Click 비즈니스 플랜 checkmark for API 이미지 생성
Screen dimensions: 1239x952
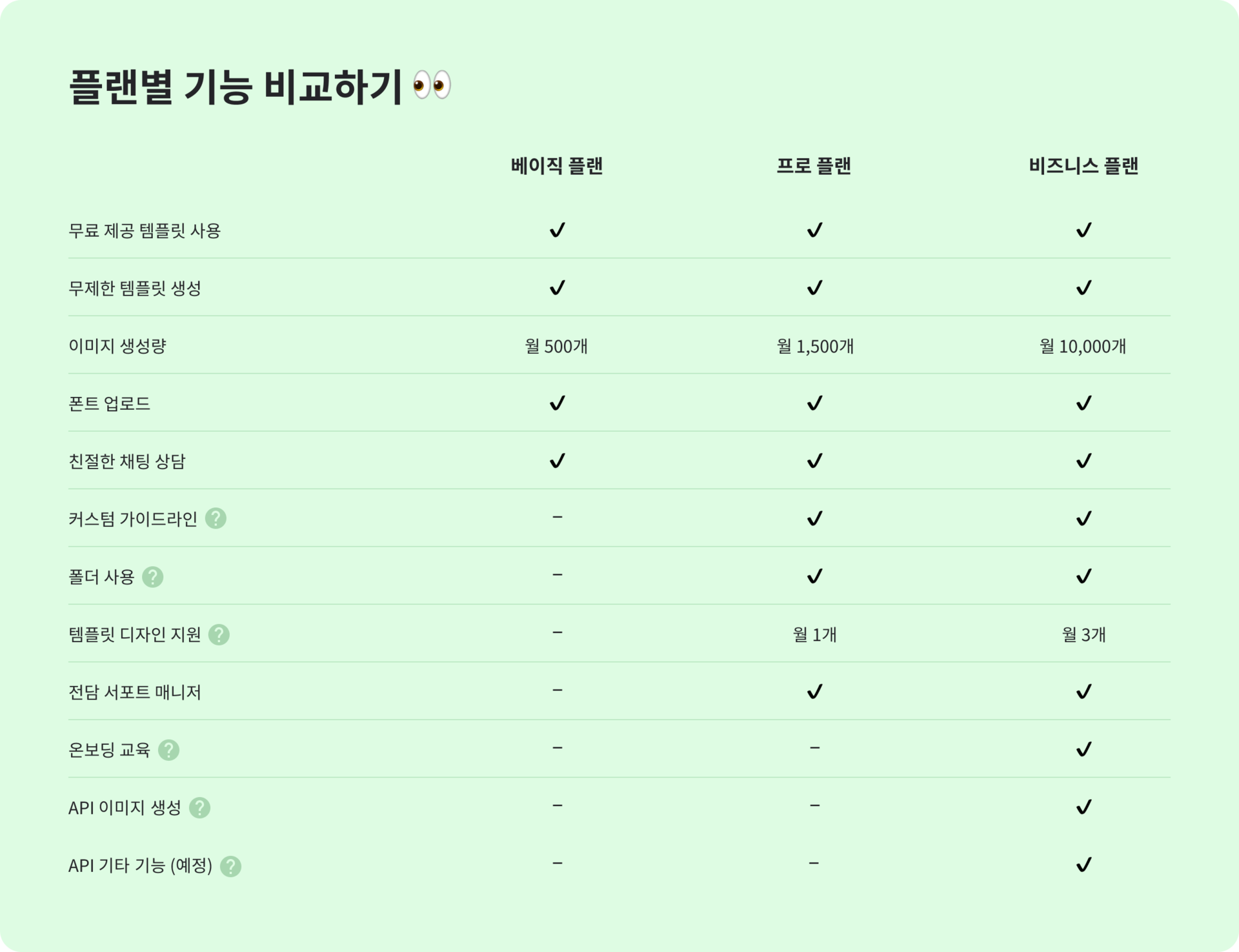tap(1084, 807)
